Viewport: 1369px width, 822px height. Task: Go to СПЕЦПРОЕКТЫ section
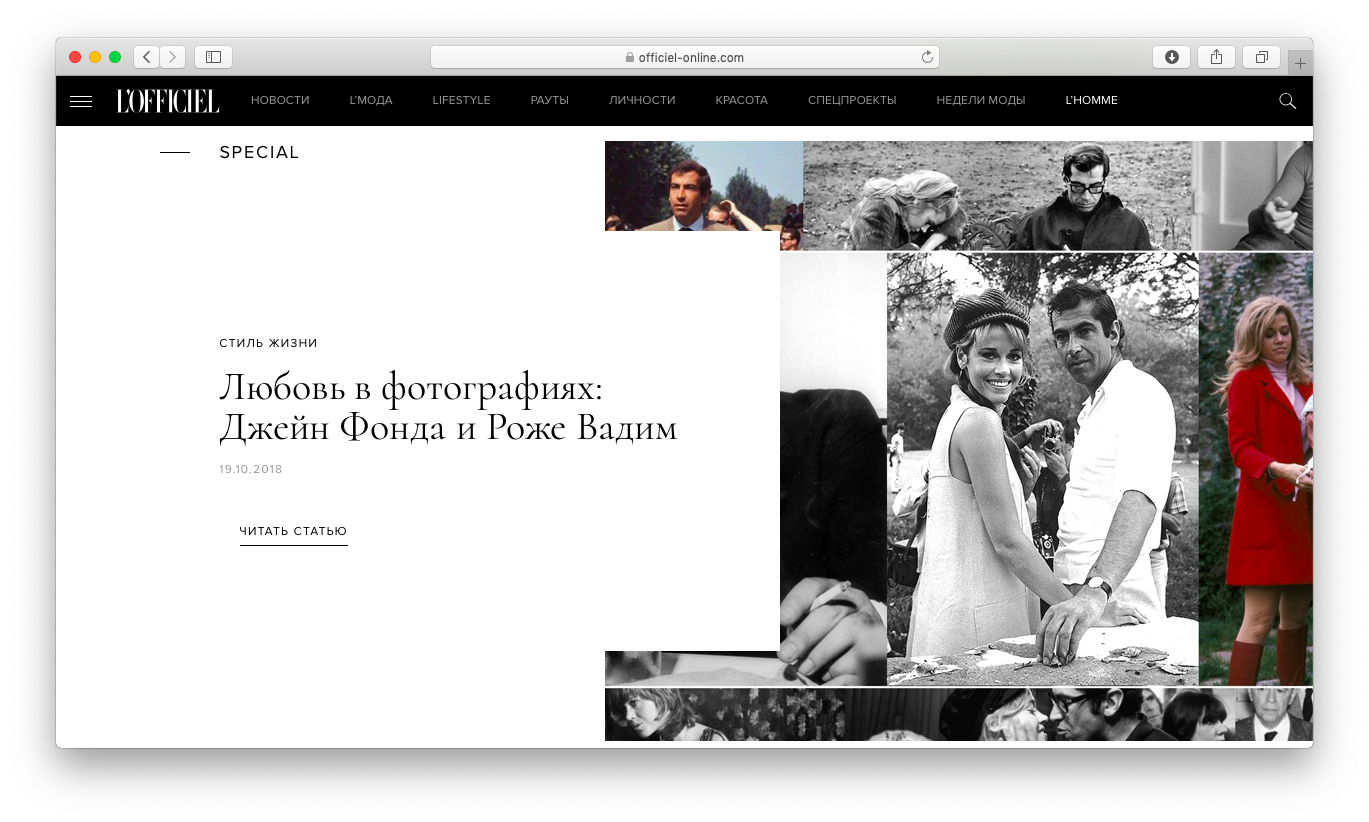(852, 101)
